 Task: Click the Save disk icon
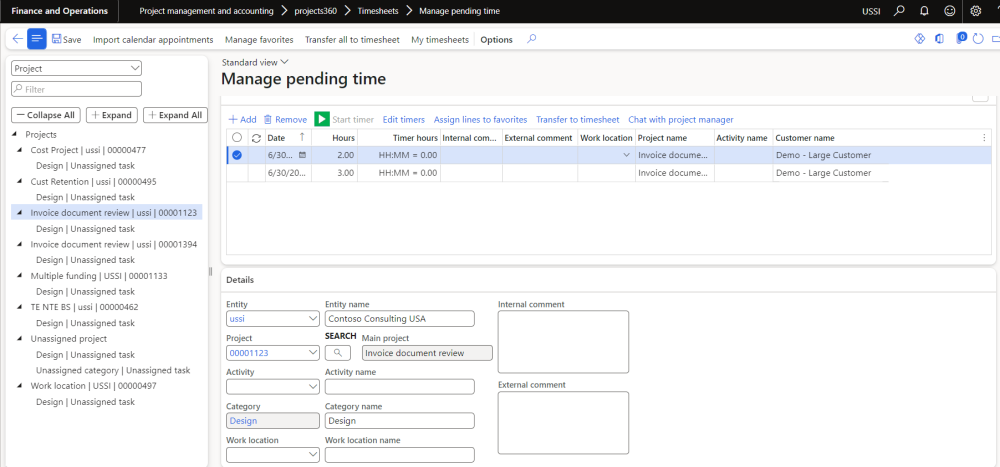click(57, 39)
